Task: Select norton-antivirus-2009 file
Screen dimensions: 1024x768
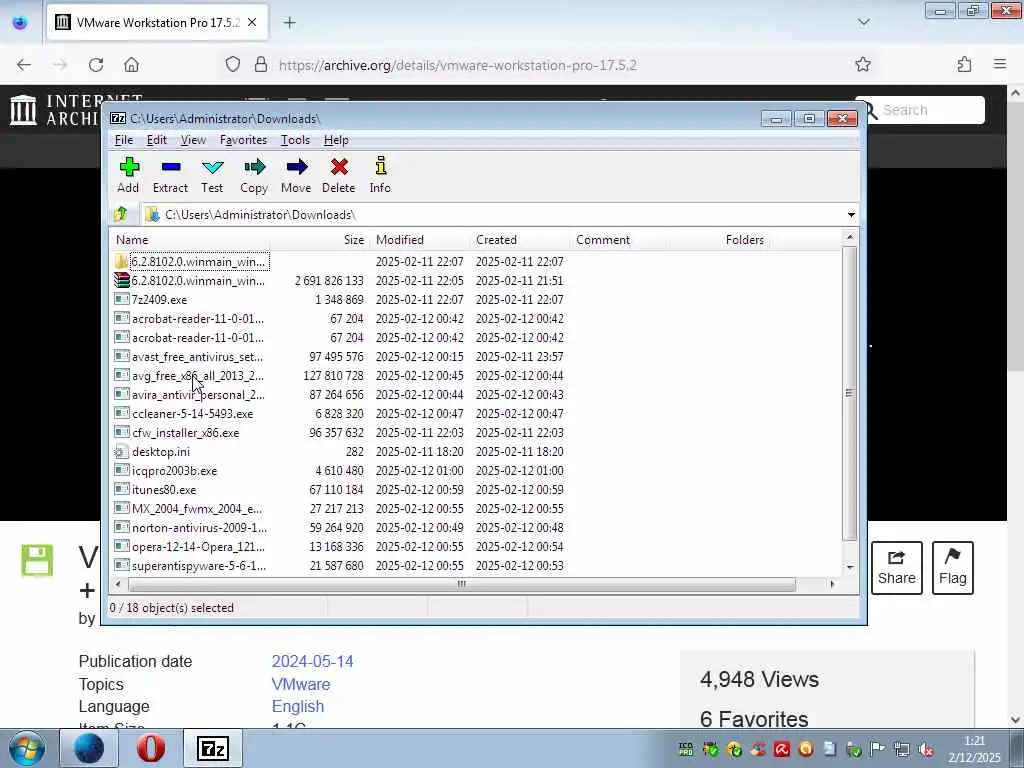Action: (x=191, y=527)
